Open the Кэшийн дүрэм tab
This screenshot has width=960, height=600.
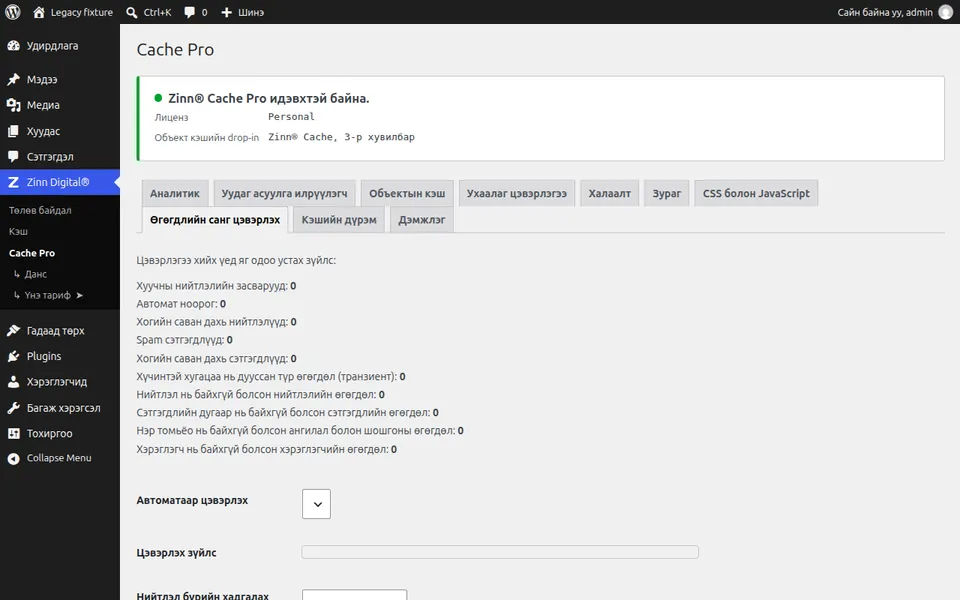click(x=339, y=220)
